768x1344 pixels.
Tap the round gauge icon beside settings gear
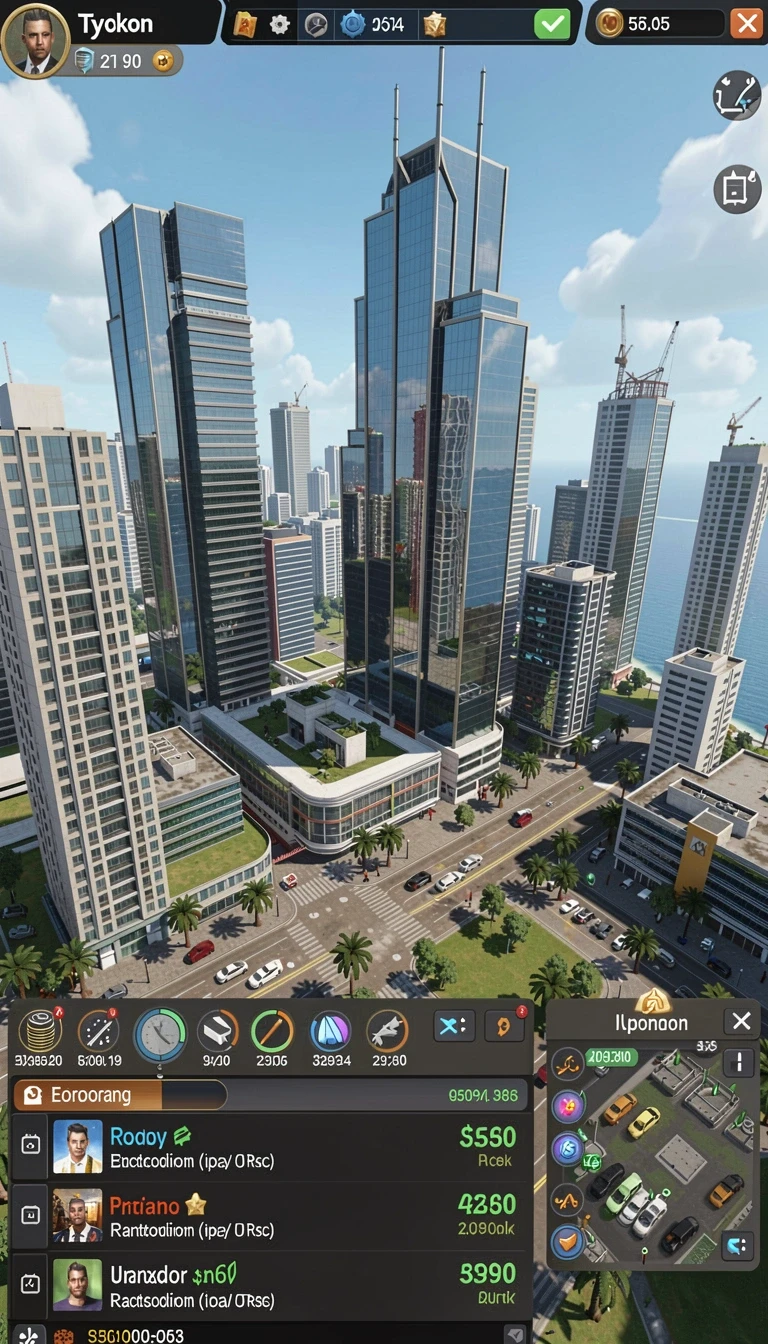tap(316, 24)
